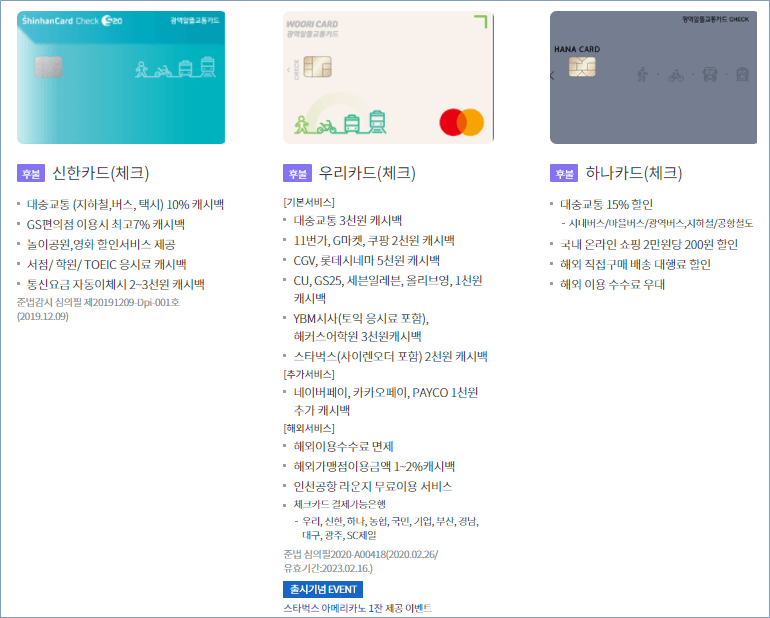Click the 스타벅스(사이렌오더 포함) 2천원 캐시백 line
770x618 pixels.
click(x=390, y=357)
